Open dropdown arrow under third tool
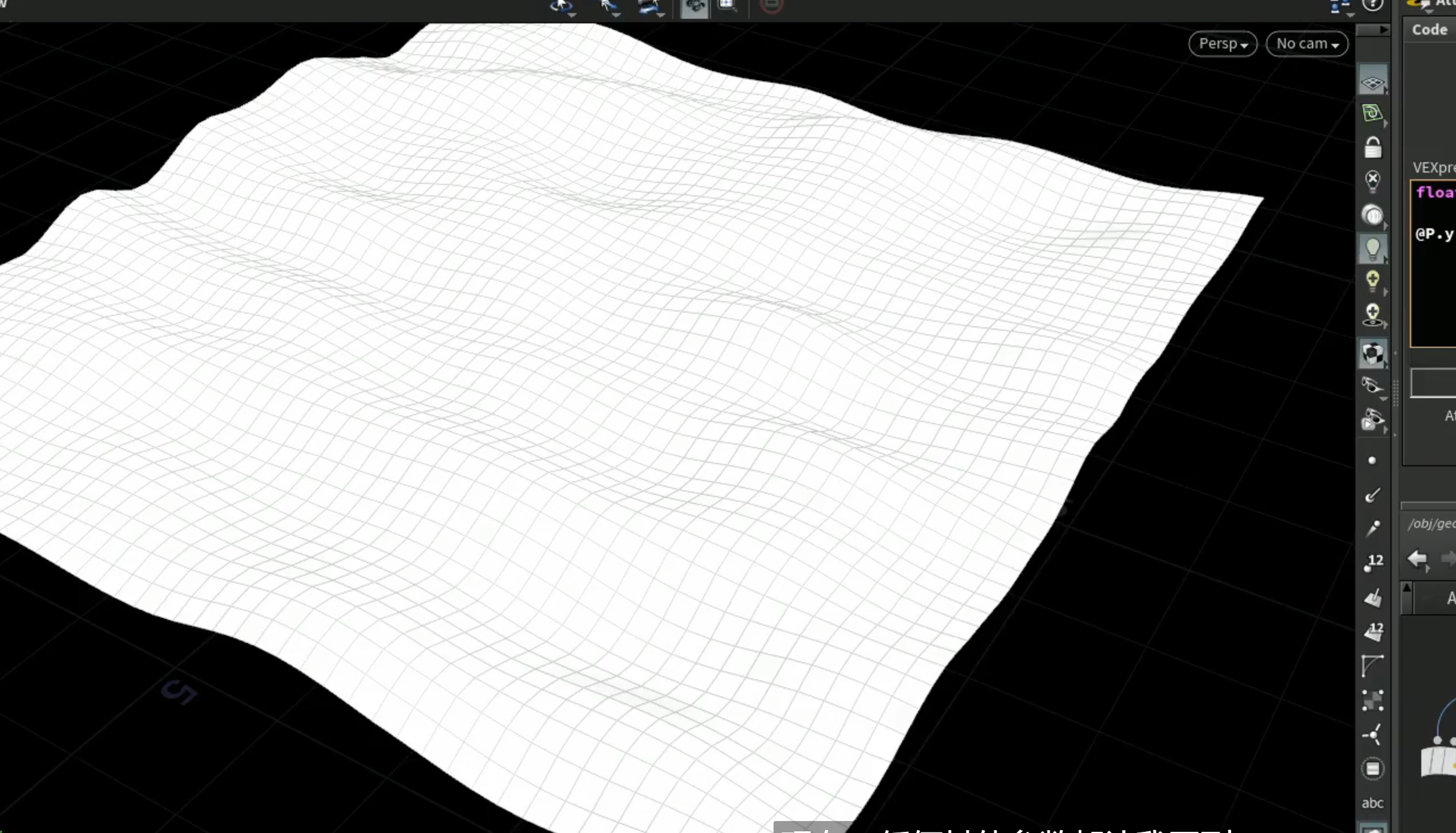This screenshot has width=1456, height=833. [x=661, y=15]
